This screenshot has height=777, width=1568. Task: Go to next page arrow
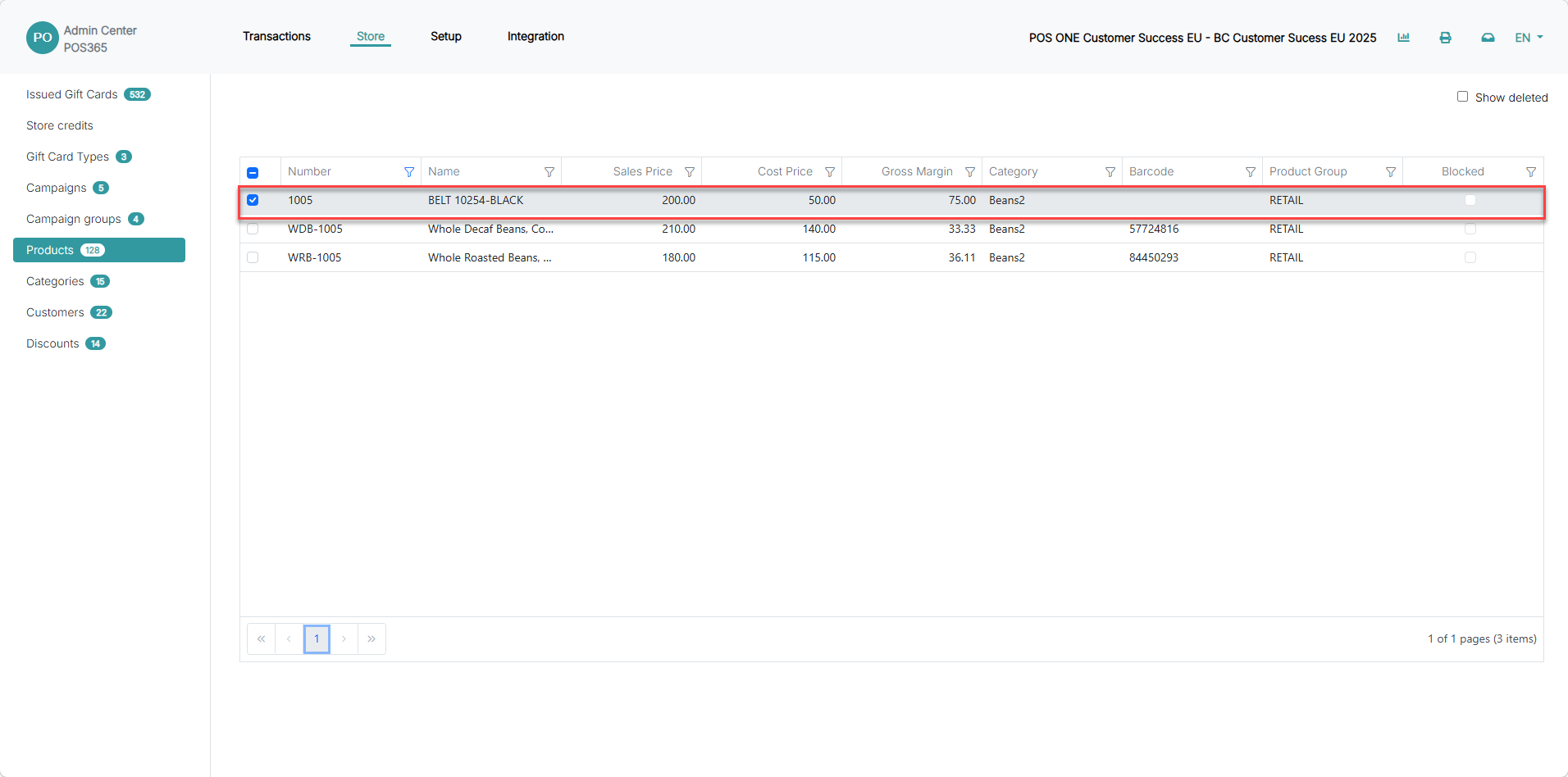[344, 638]
